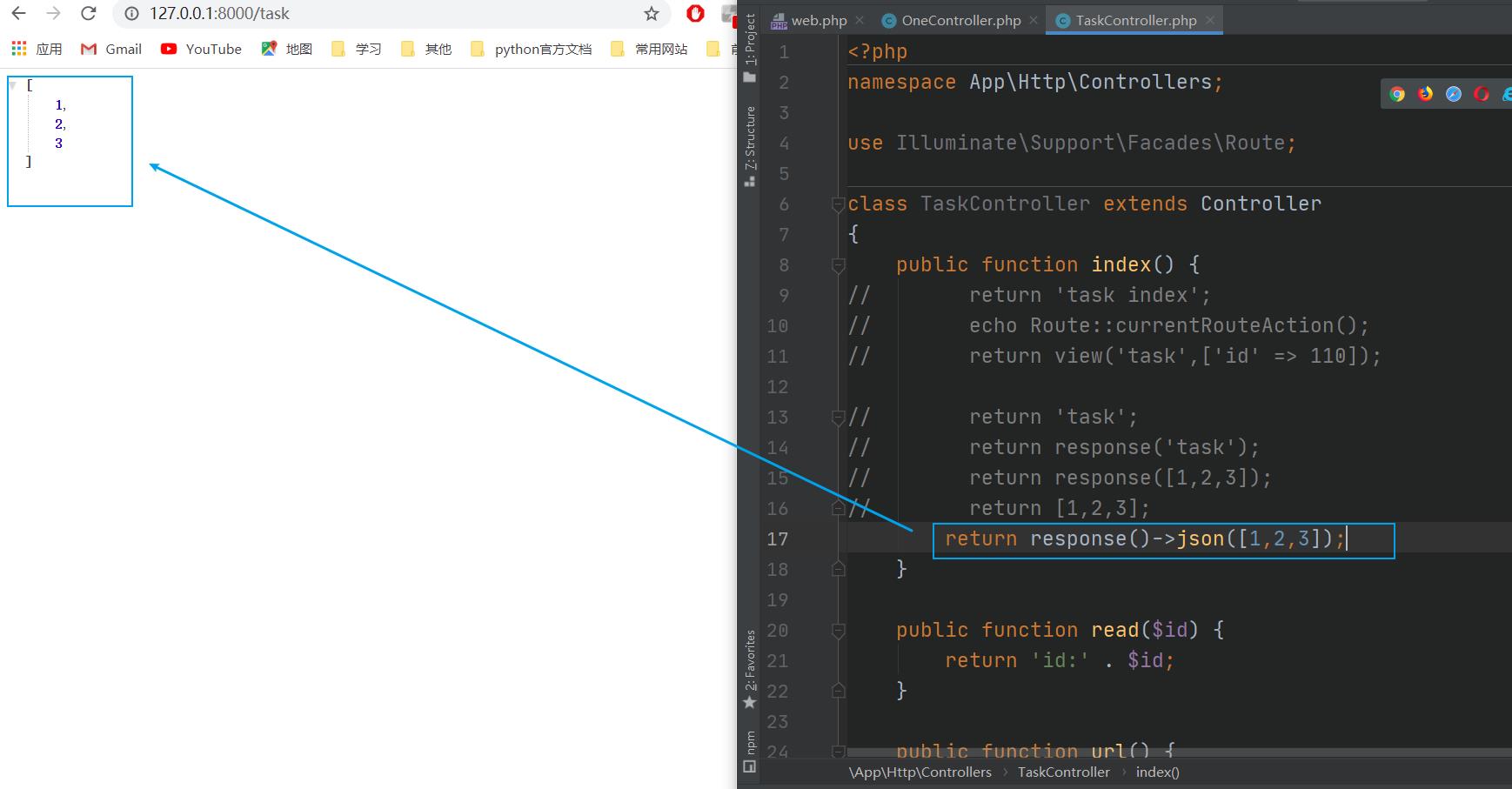Click 'Illuminate\Support\Facades\Route' on line 4
This screenshot has height=789, width=1512.
(1091, 144)
